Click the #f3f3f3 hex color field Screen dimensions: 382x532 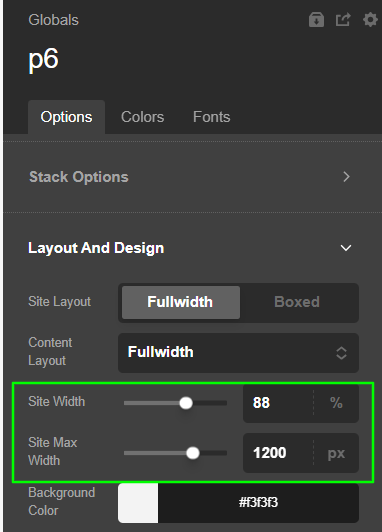pyautogui.click(x=258, y=503)
